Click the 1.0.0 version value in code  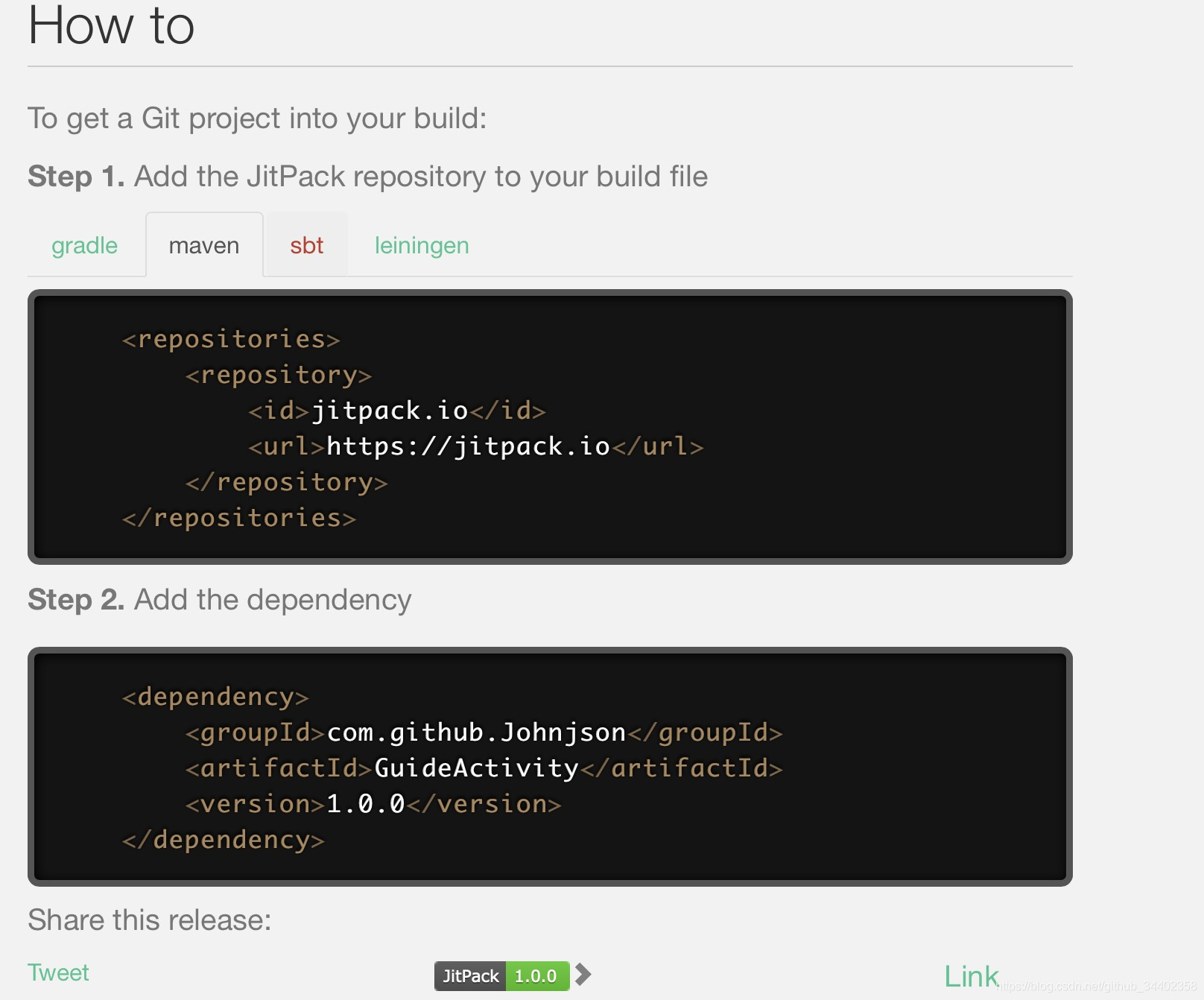tap(365, 804)
